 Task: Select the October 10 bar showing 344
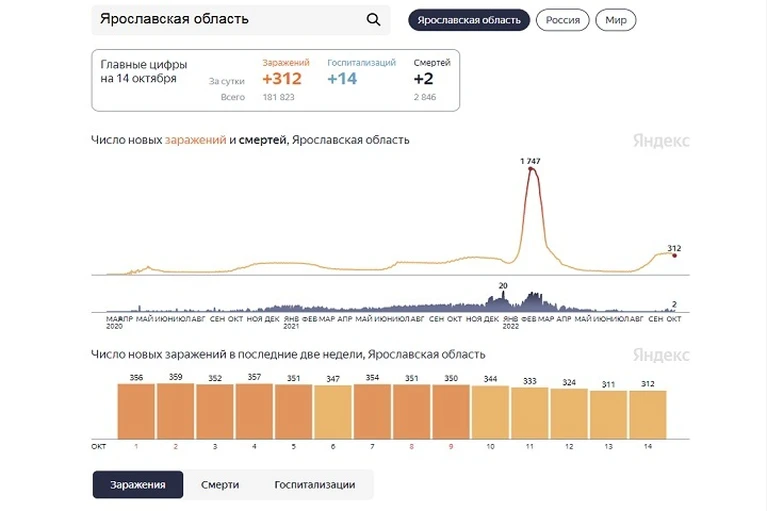(490, 413)
